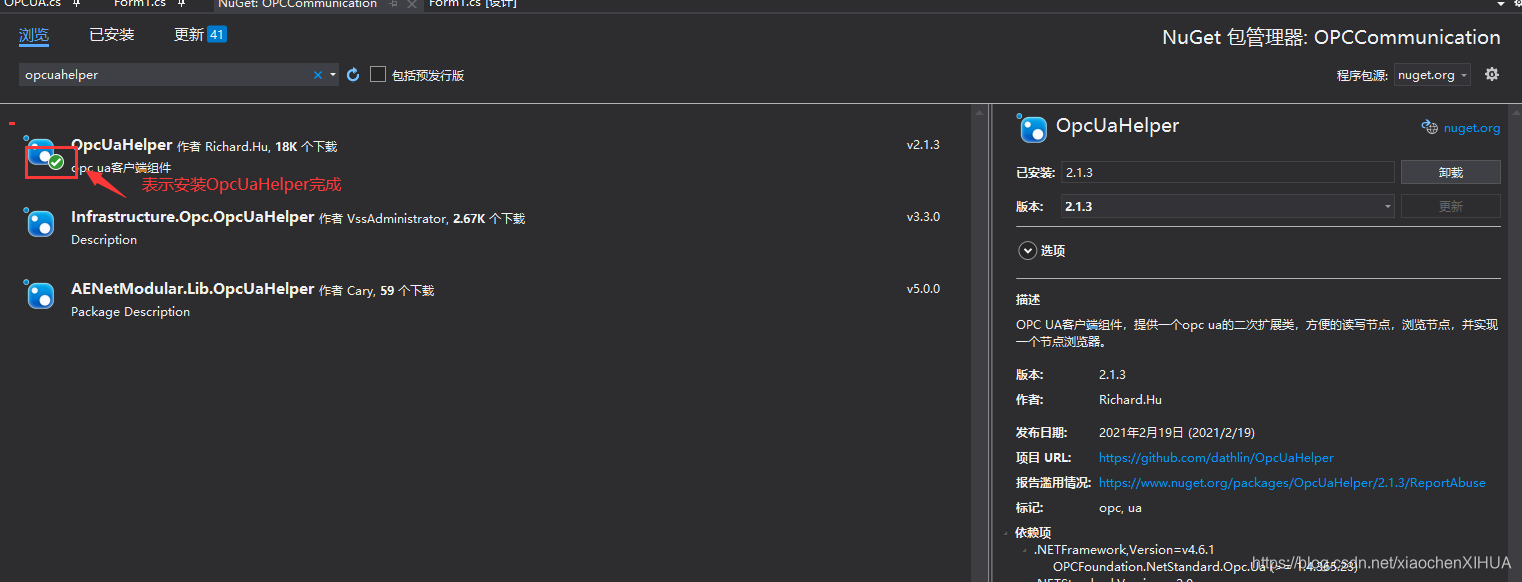This screenshot has width=1522, height=582.
Task: Click the 描述 description heading
Action: 1028,299
